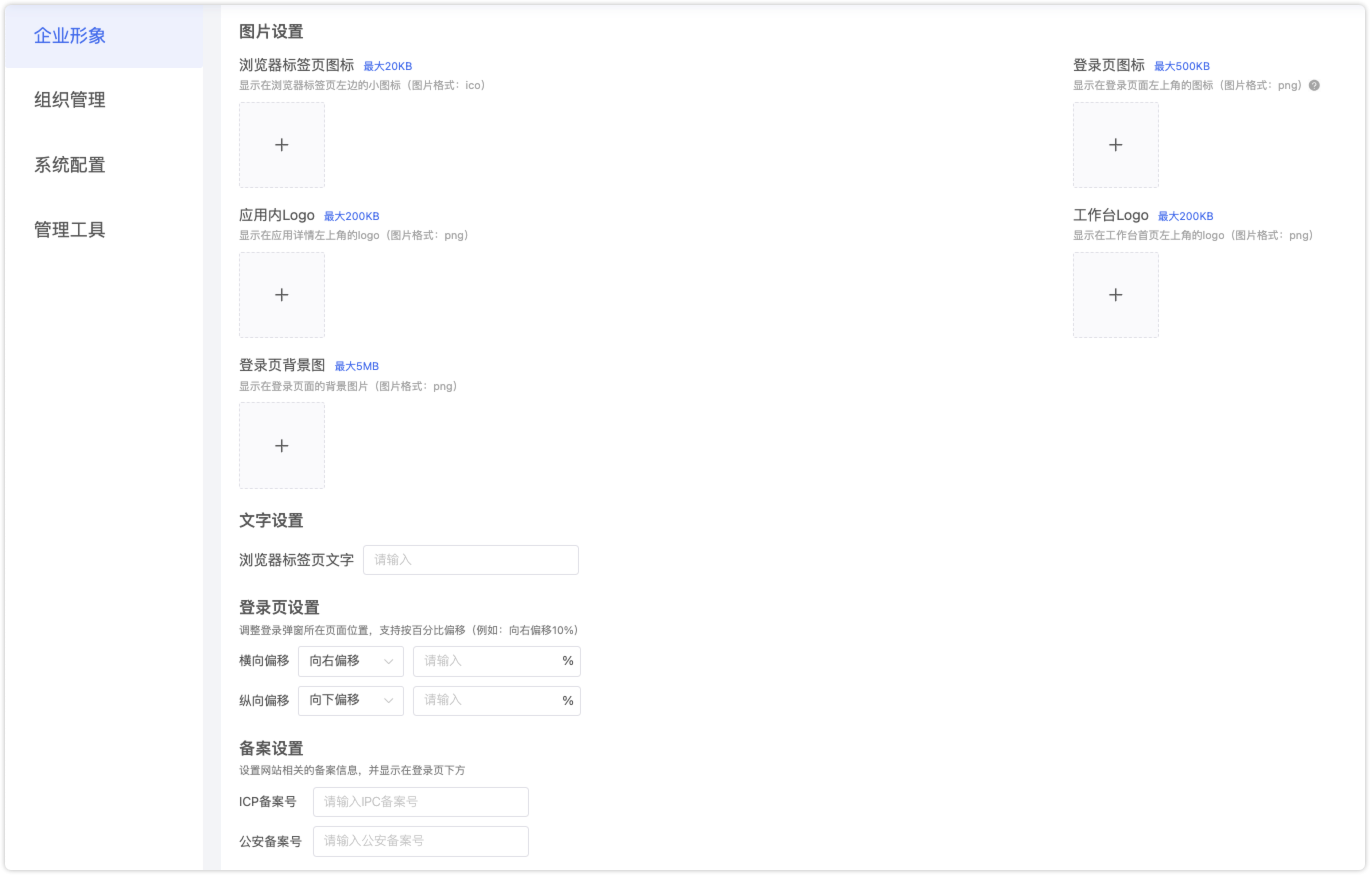Expand the 纵向偏移 向下偏移 dropdown
Image resolution: width=1370 pixels, height=875 pixels.
click(350, 700)
